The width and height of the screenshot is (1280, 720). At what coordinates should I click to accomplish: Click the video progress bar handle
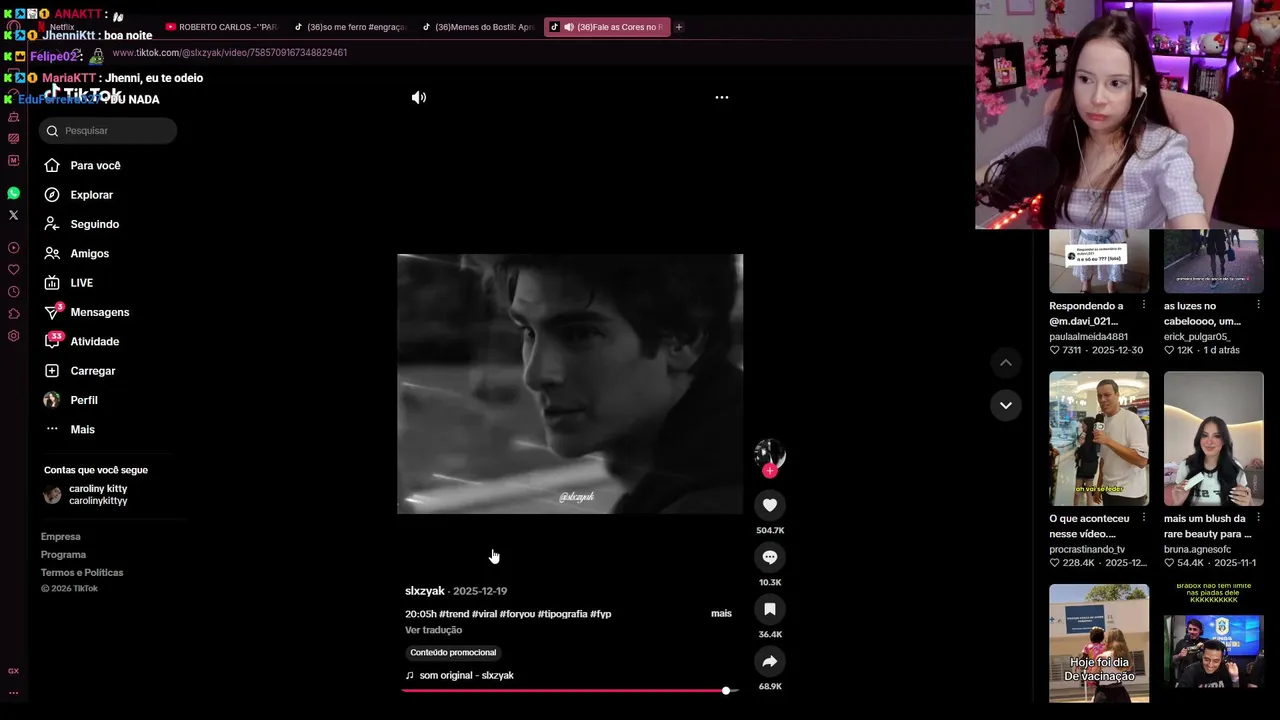click(726, 690)
